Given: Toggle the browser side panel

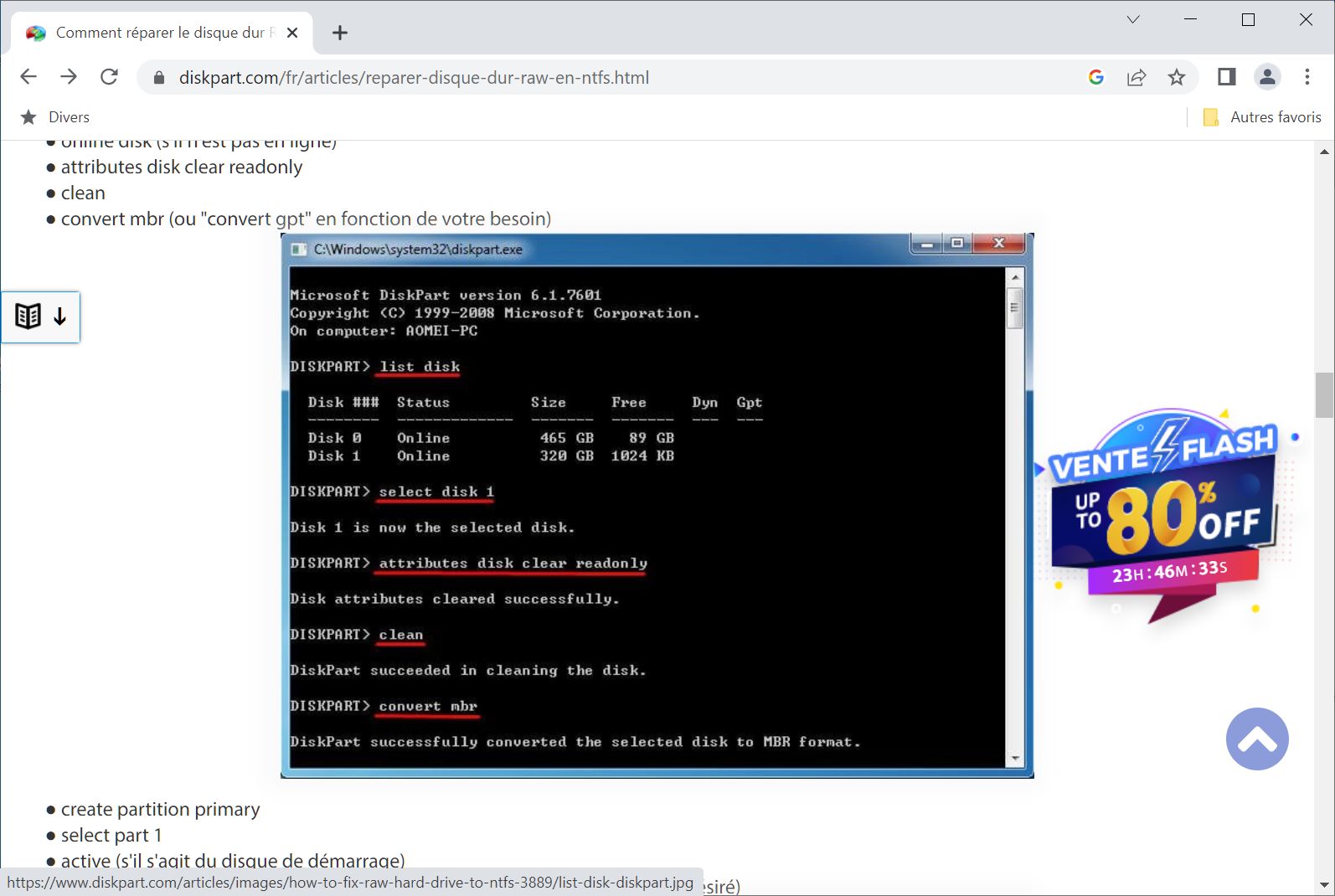Looking at the screenshot, I should click(1226, 77).
